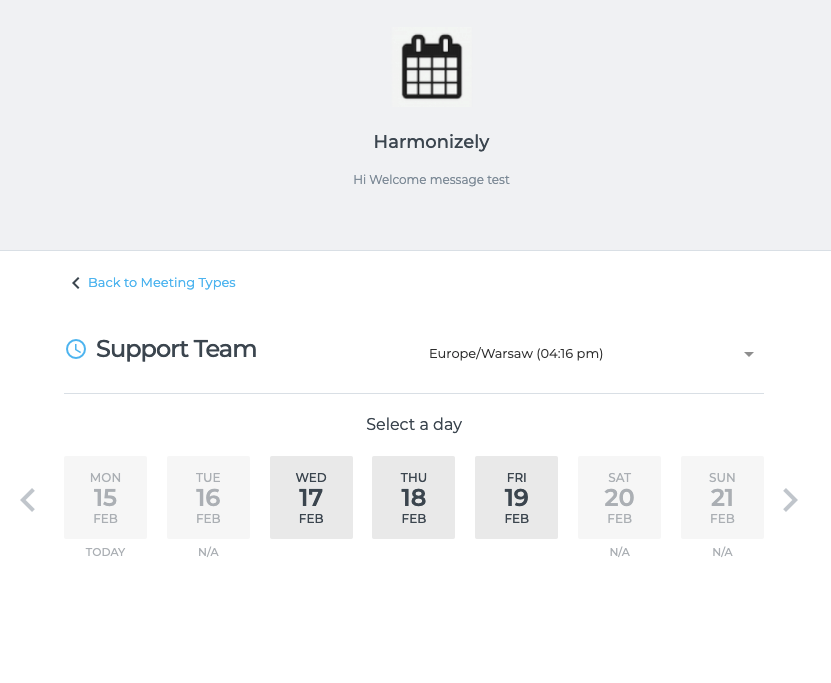This screenshot has width=831, height=683.
Task: Click the N/A label under Saturday
Action: click(x=619, y=552)
